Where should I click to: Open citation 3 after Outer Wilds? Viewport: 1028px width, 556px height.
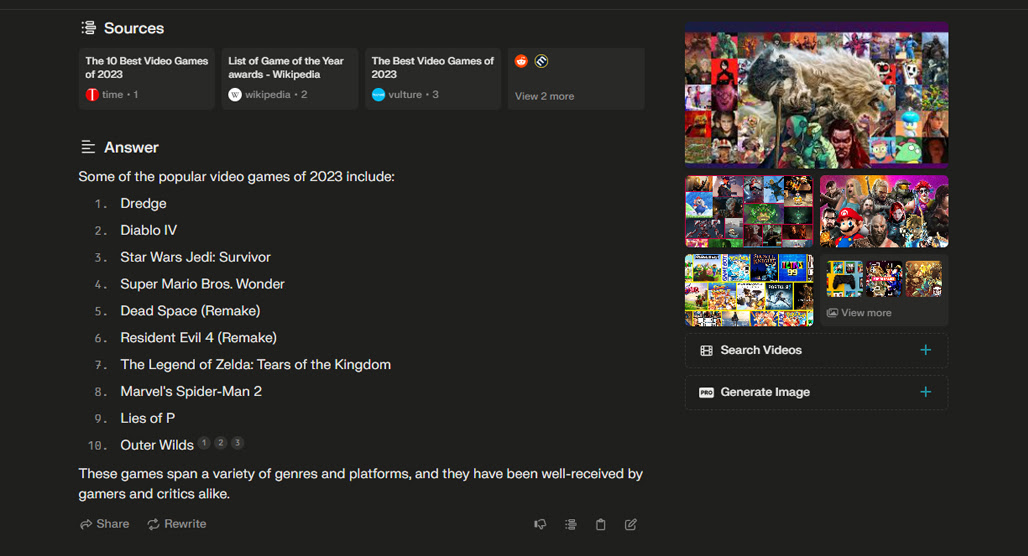pyautogui.click(x=237, y=443)
